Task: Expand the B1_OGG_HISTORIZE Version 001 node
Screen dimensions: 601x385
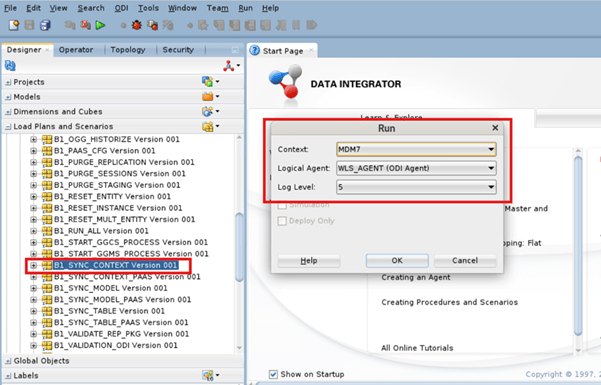Action: pyautogui.click(x=33, y=139)
